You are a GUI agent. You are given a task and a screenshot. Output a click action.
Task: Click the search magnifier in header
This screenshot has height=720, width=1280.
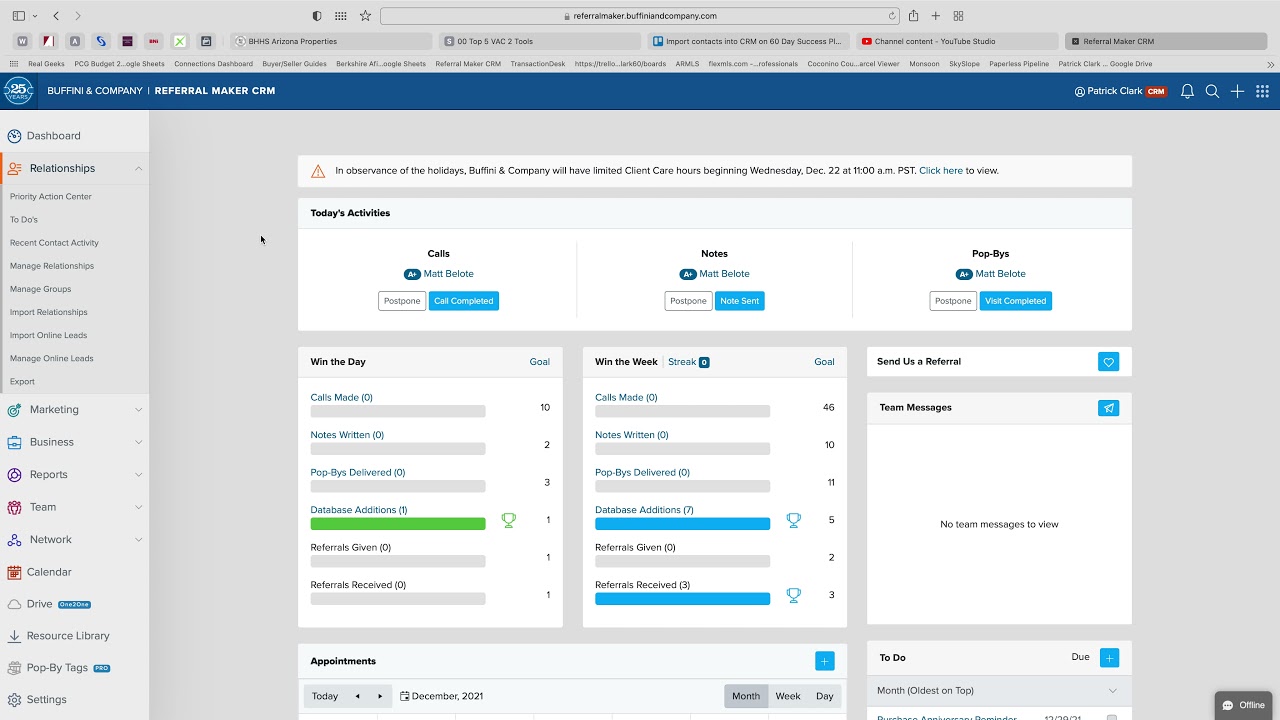pyautogui.click(x=1212, y=91)
